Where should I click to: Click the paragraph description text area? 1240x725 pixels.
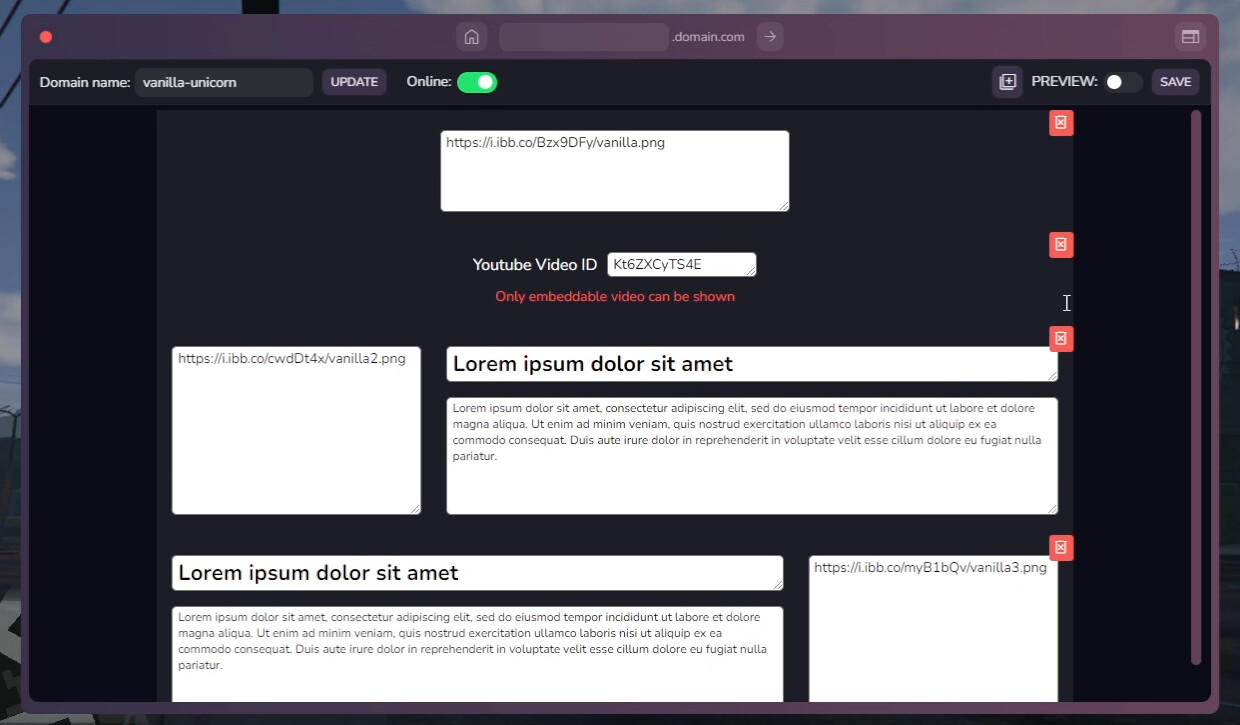[x=751, y=455]
